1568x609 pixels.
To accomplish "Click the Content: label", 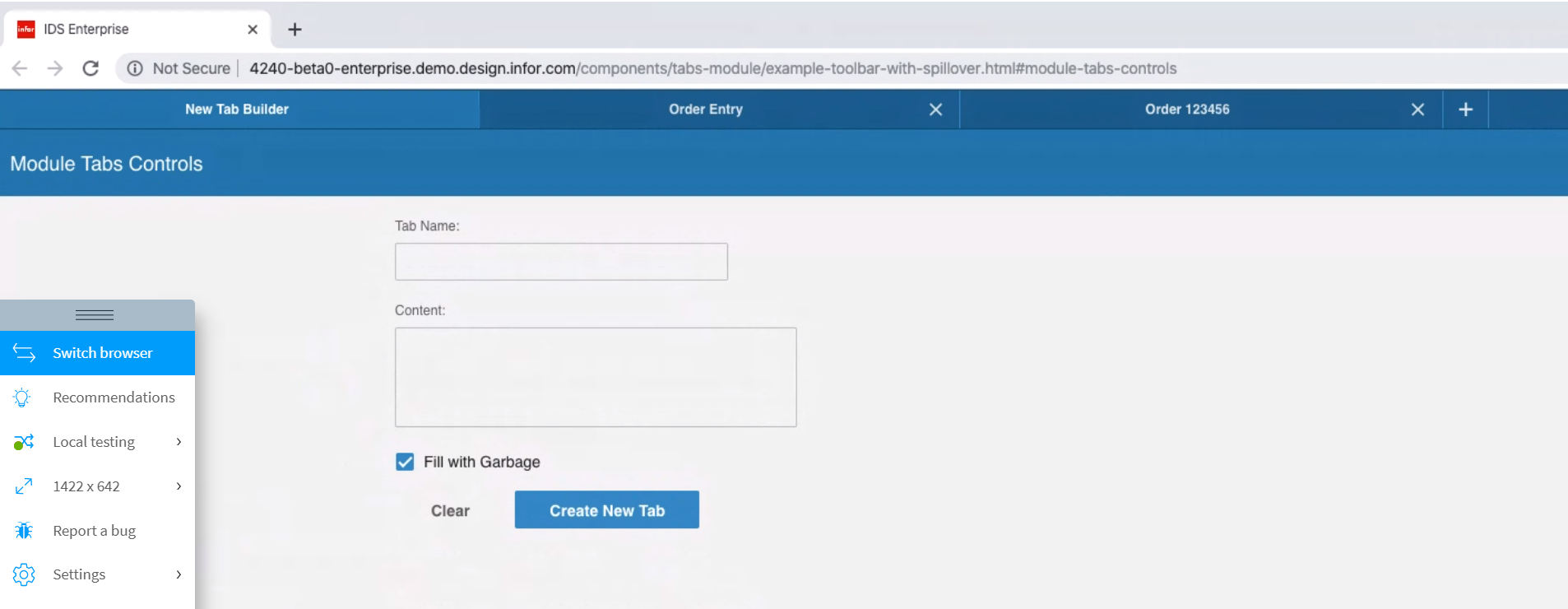I will (420, 310).
